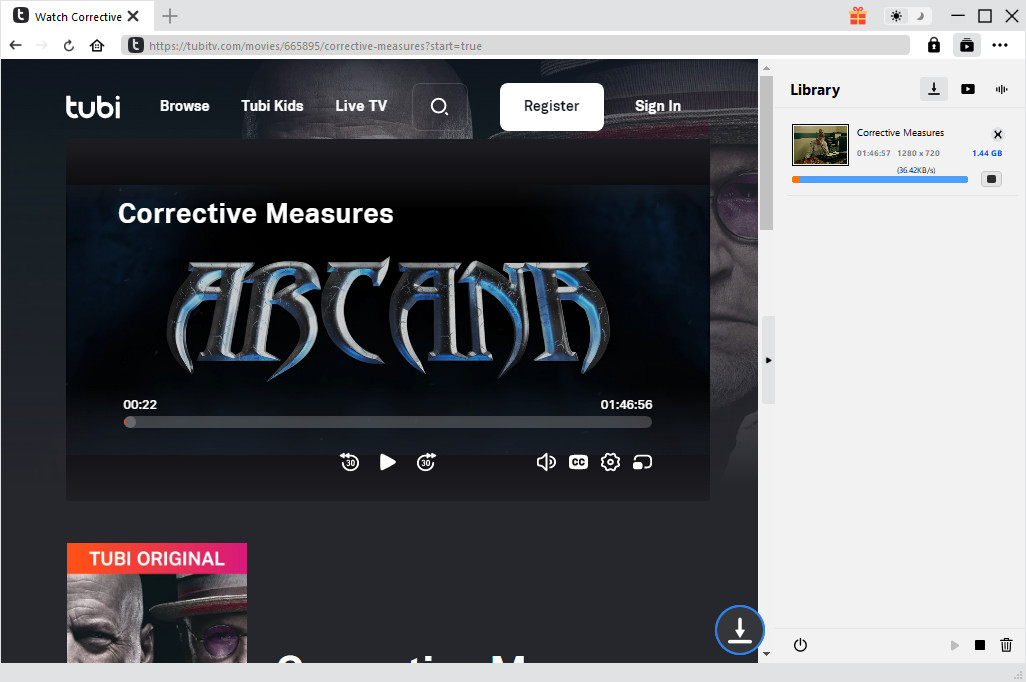The image size is (1026, 682).
Task: Enable closed captions in the video player
Action: click(x=578, y=462)
